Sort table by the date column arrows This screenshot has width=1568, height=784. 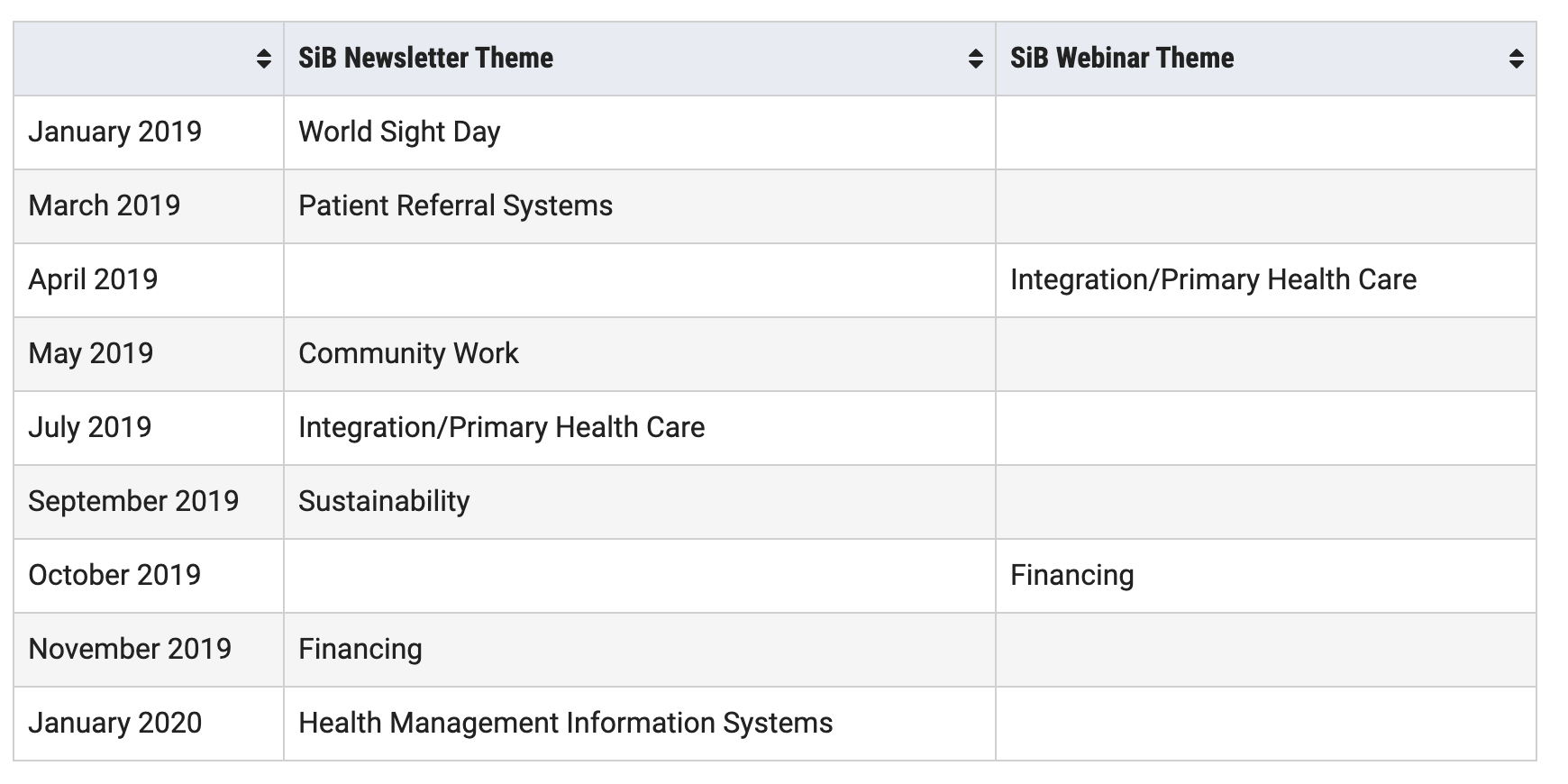tap(264, 59)
